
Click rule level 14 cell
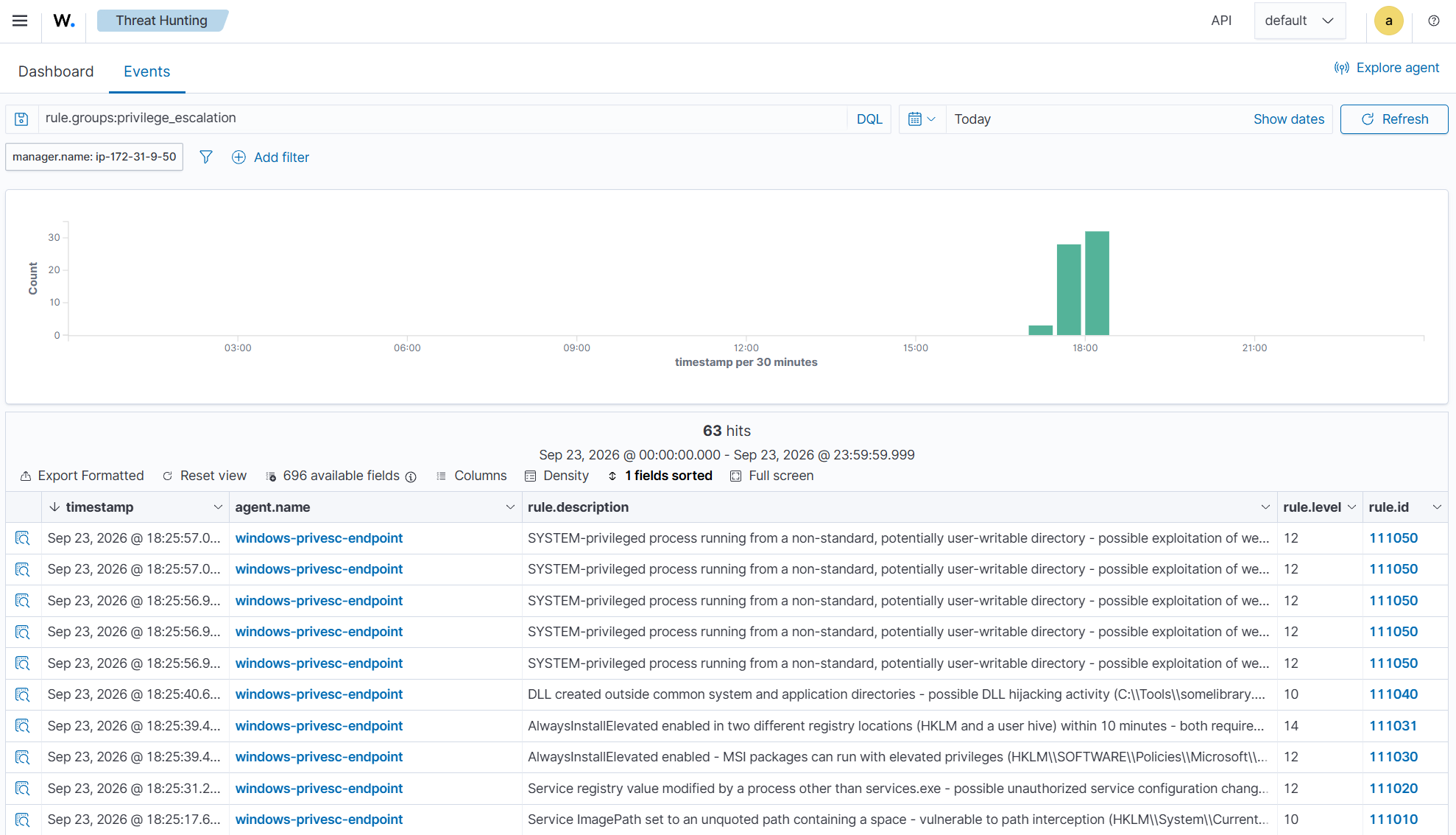click(x=1320, y=726)
